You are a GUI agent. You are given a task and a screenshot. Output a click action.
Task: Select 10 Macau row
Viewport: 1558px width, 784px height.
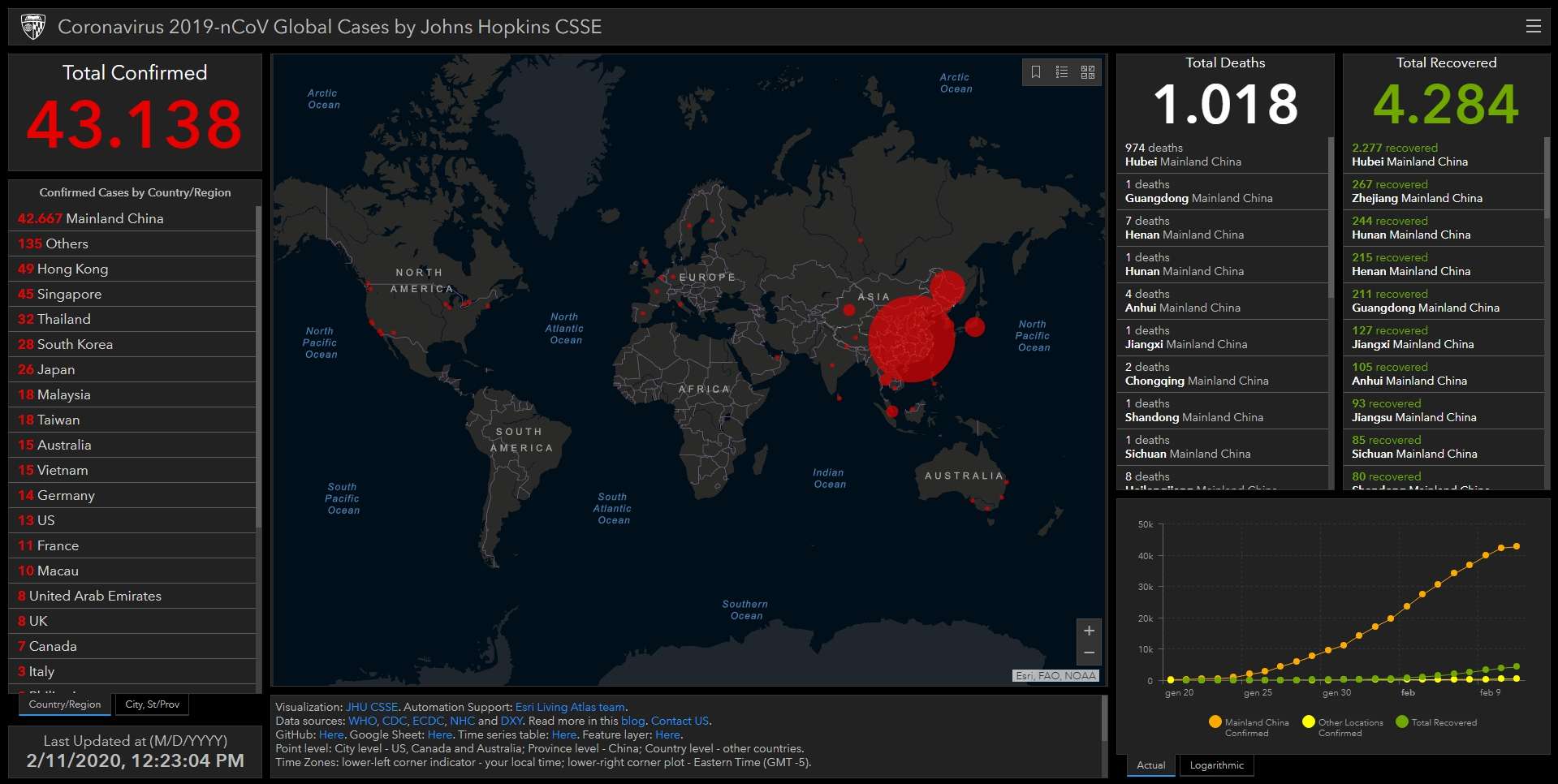(x=132, y=571)
